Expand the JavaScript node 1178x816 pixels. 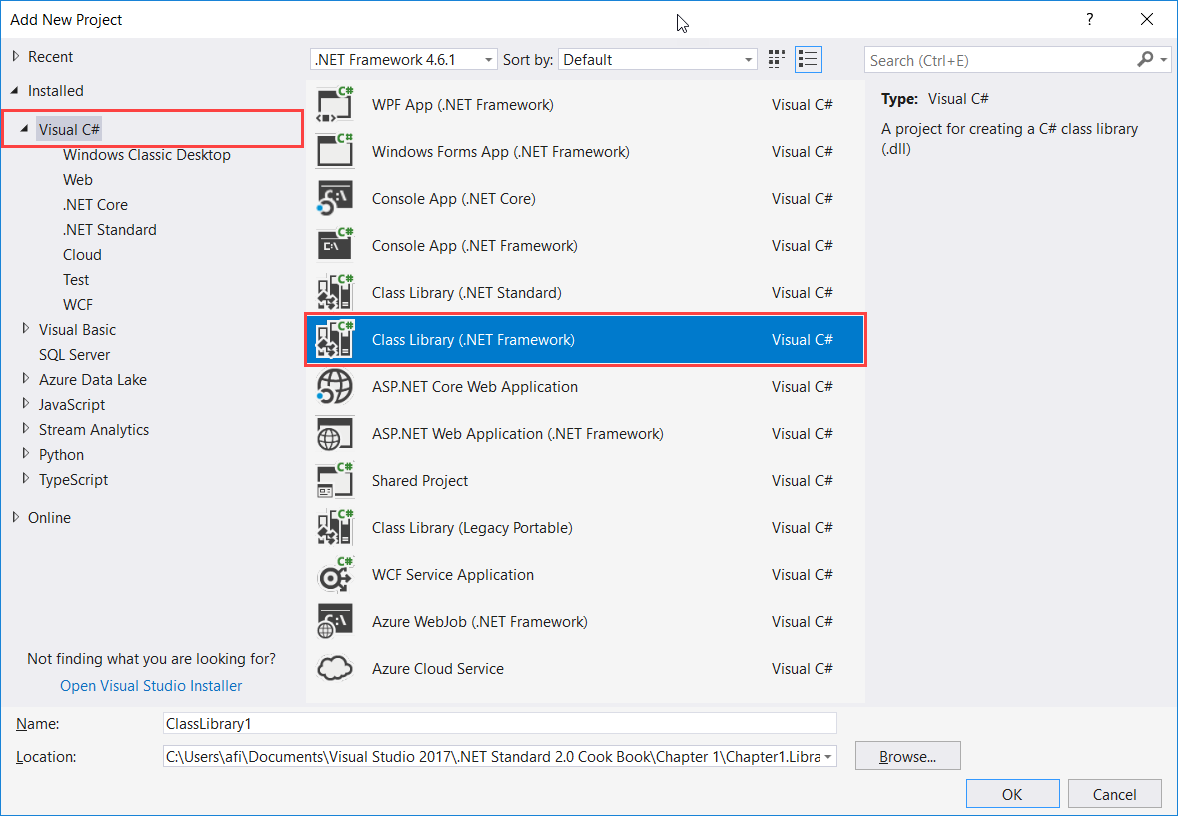pos(26,403)
